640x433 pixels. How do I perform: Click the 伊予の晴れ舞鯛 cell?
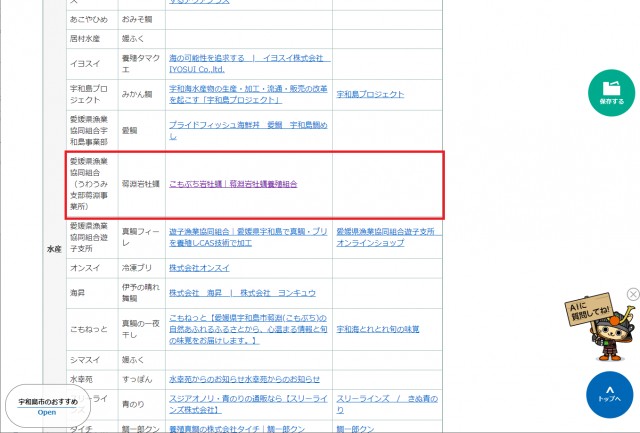(x=140, y=293)
